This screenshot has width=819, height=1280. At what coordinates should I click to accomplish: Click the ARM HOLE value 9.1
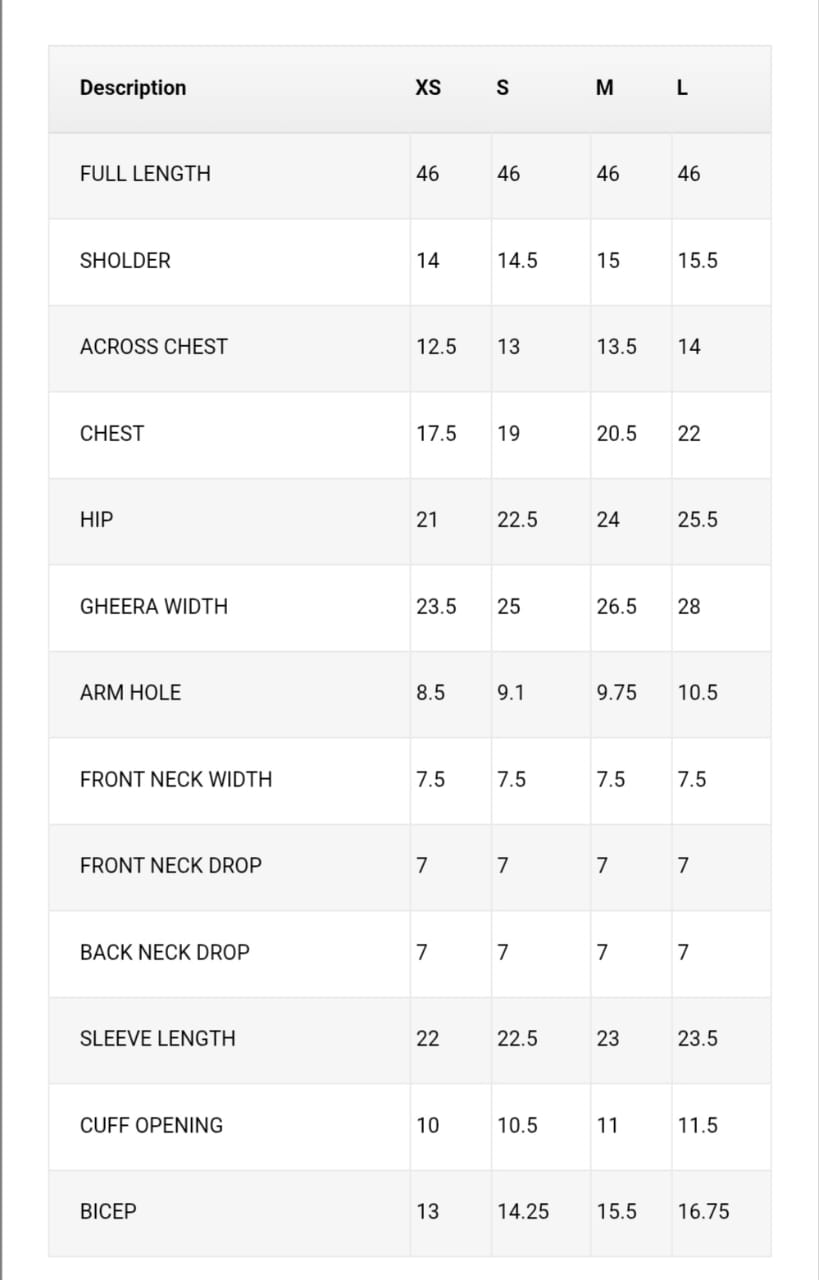510,693
